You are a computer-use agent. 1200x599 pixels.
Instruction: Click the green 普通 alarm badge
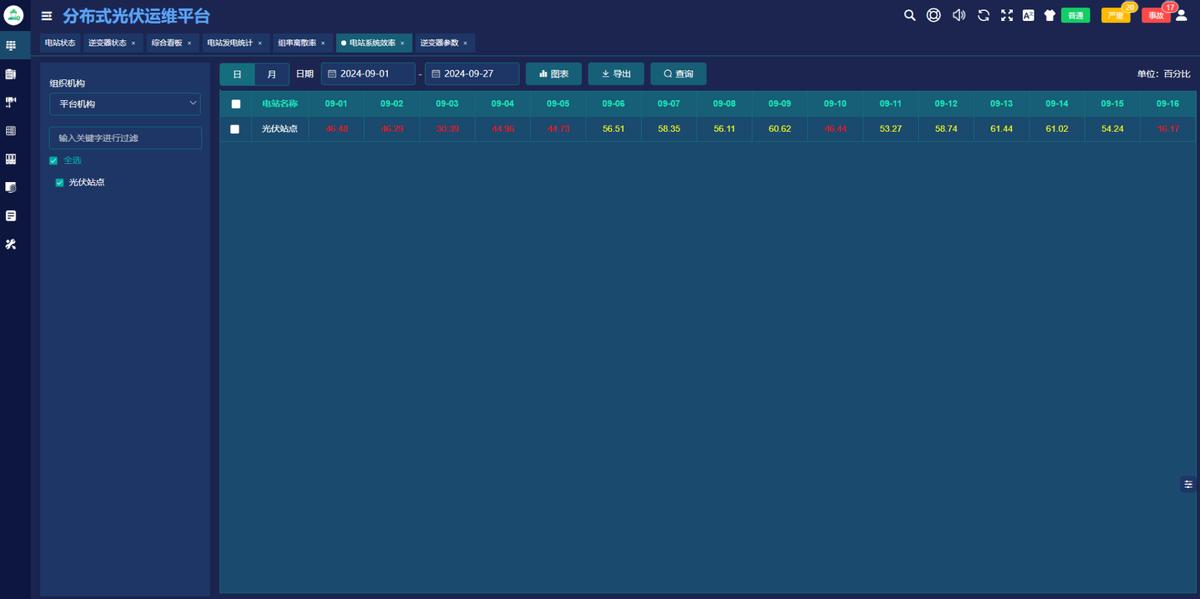[x=1075, y=15]
